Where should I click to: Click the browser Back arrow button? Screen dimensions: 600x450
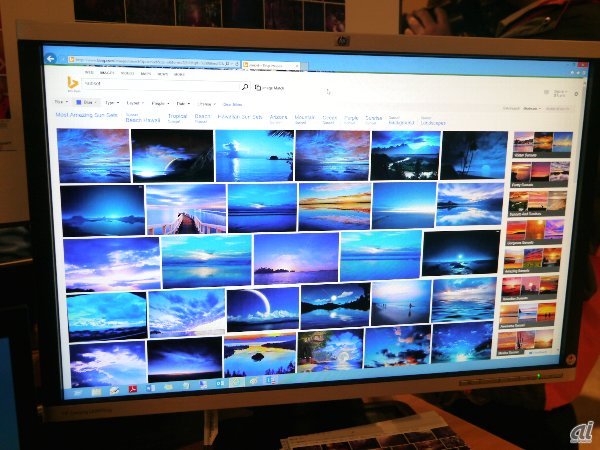click(x=50, y=59)
